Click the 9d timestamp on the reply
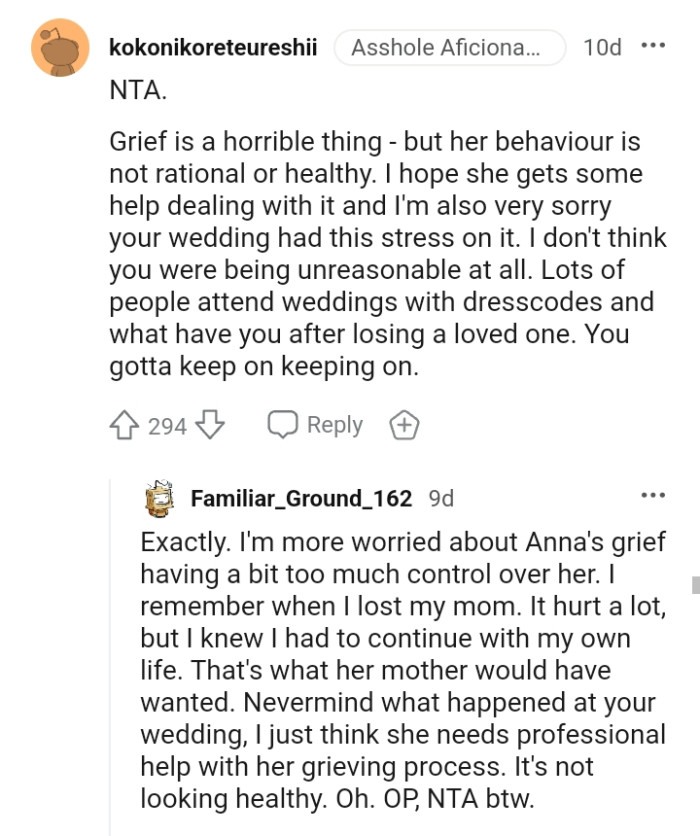 pyautogui.click(x=440, y=498)
